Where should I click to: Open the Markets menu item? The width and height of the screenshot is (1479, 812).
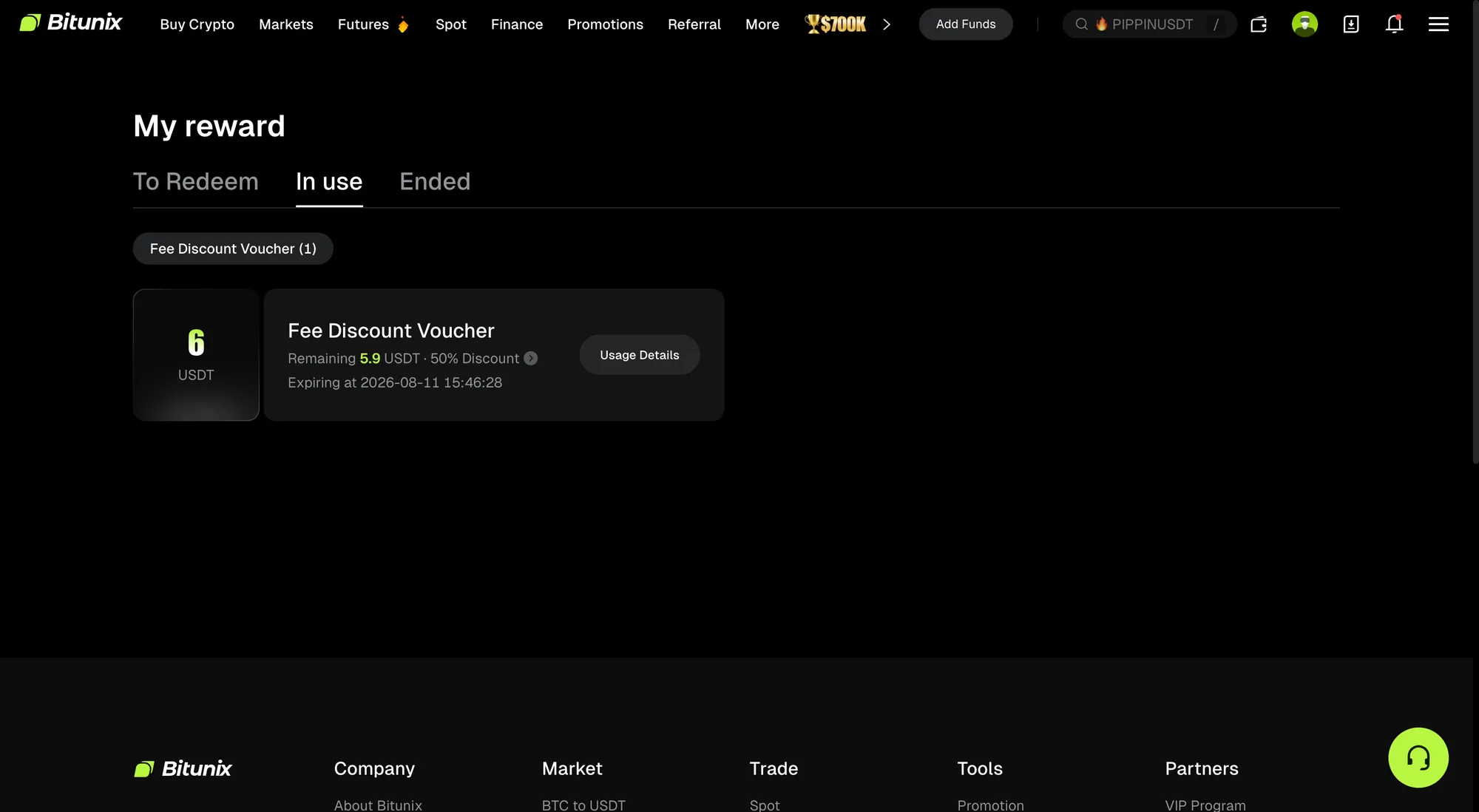pos(286,24)
